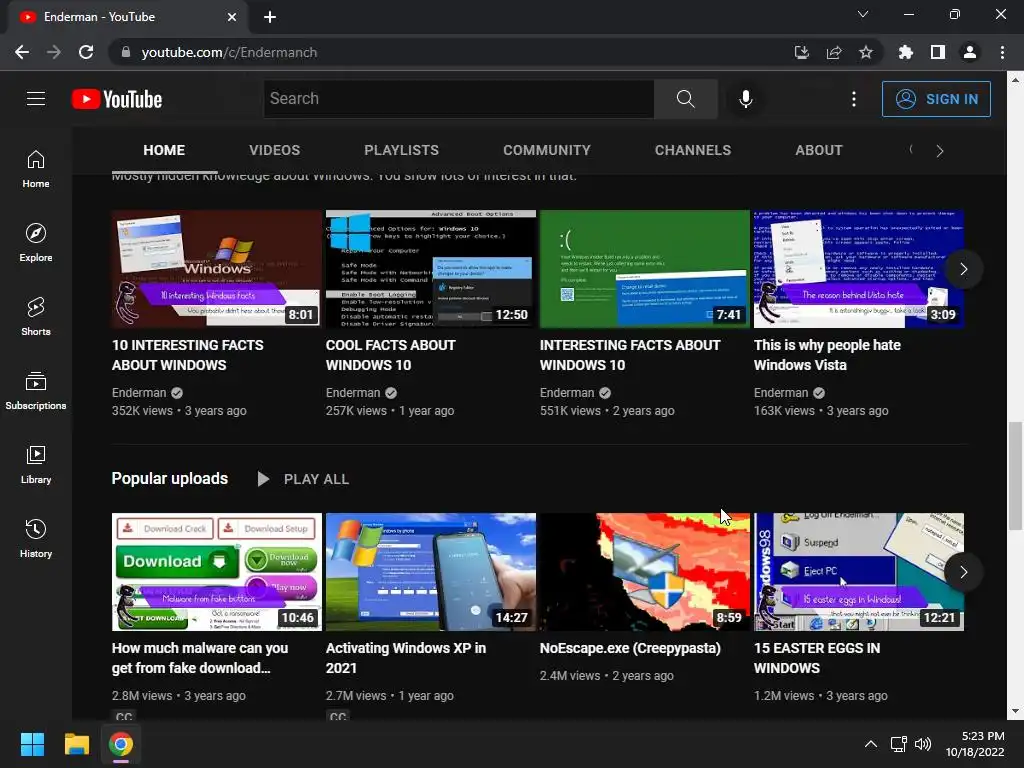Open History in the sidebar
This screenshot has width=1024, height=768.
(36, 538)
